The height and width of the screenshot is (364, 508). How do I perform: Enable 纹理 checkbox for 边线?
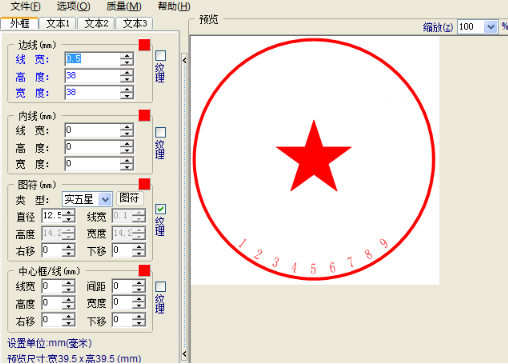pyautogui.click(x=160, y=56)
